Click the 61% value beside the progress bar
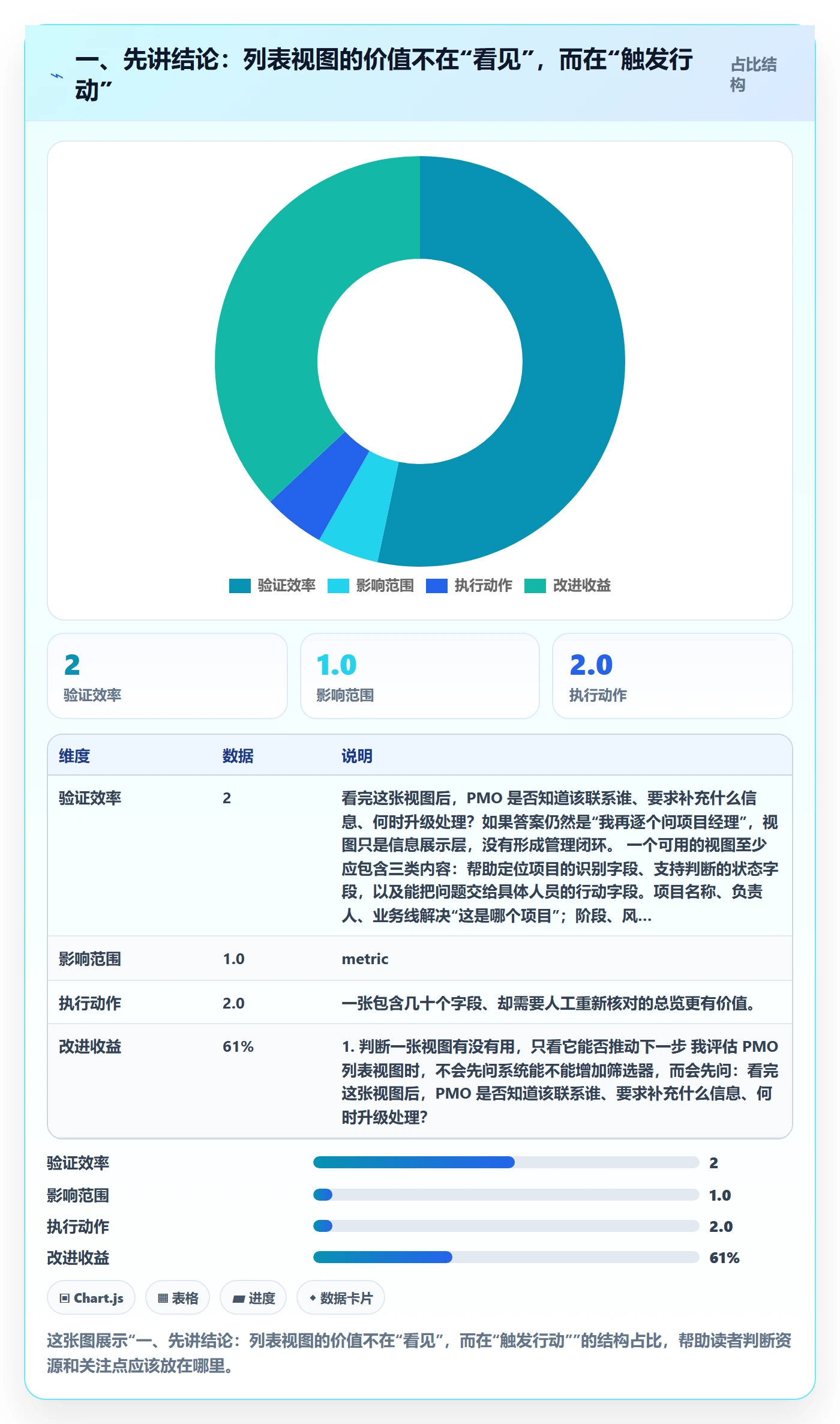The width and height of the screenshot is (840, 1424). click(724, 1258)
